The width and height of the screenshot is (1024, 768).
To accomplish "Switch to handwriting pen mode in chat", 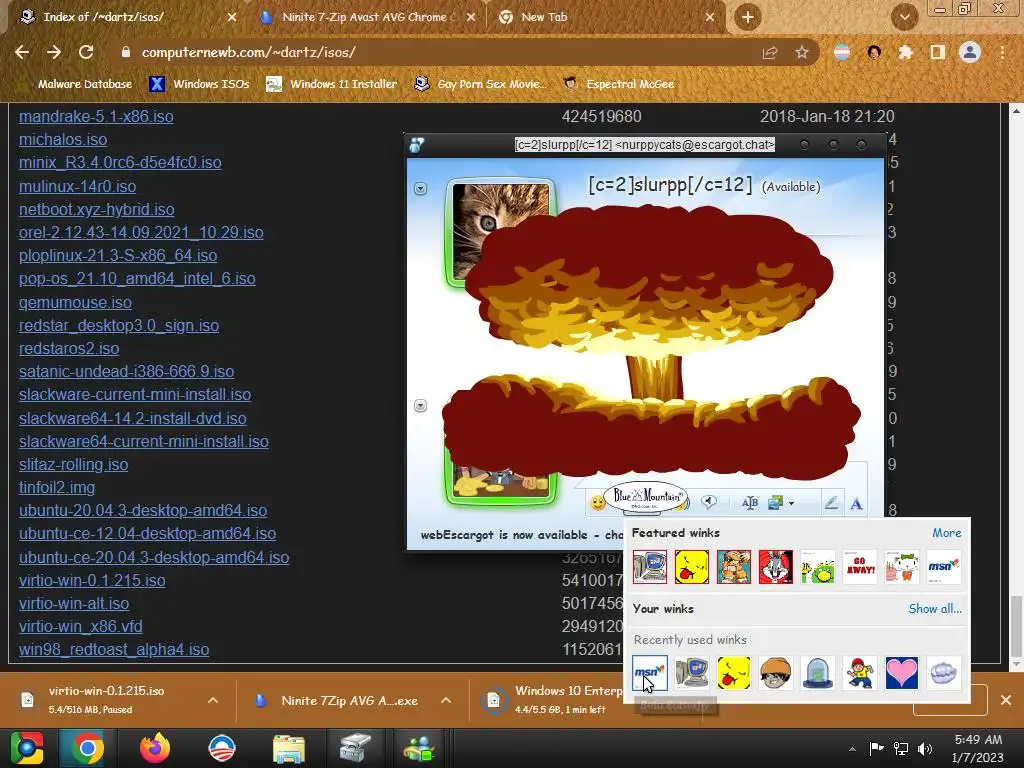I will click(831, 502).
